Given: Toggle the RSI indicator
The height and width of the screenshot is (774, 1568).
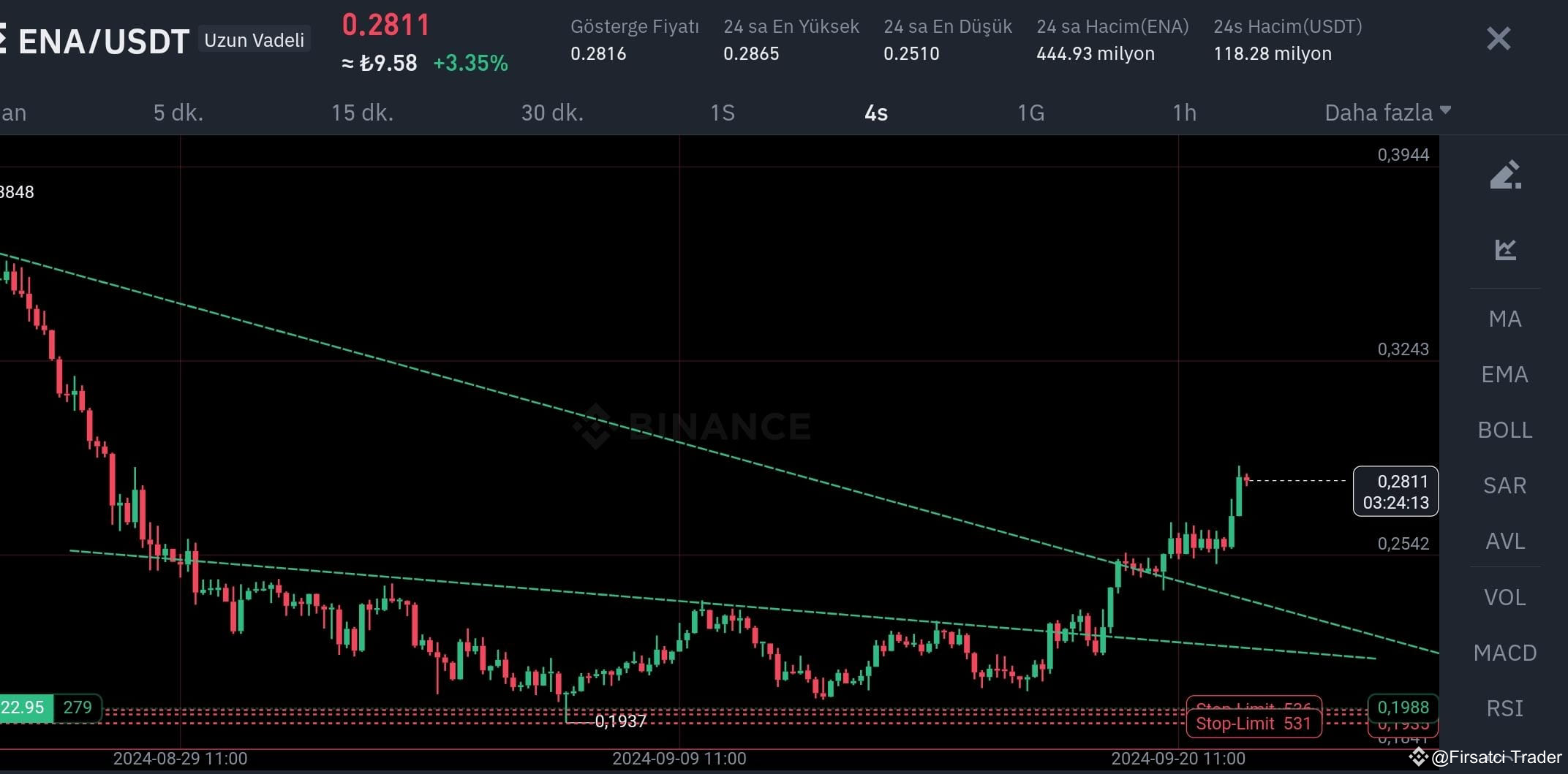Looking at the screenshot, I should point(1505,708).
